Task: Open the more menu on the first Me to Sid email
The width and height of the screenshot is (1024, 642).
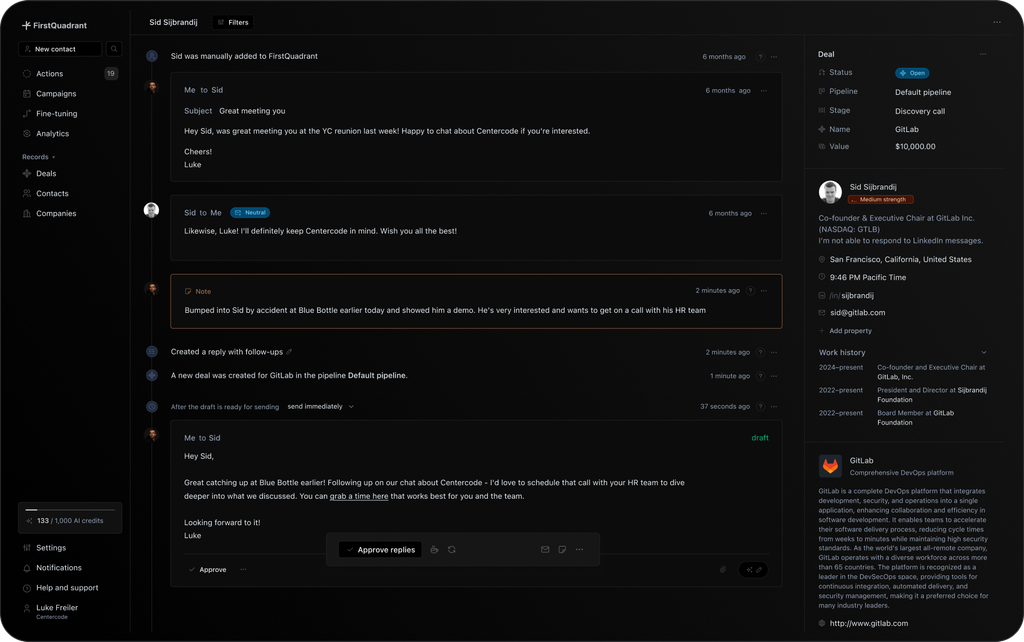Action: 763,91
